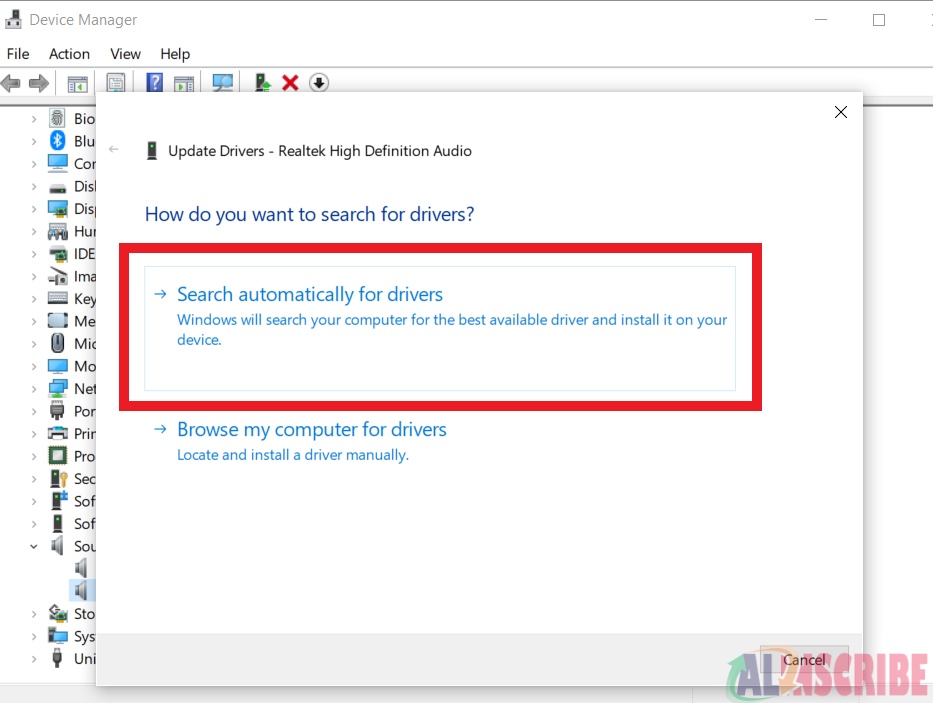Click the dialog's back arrow

click(114, 149)
